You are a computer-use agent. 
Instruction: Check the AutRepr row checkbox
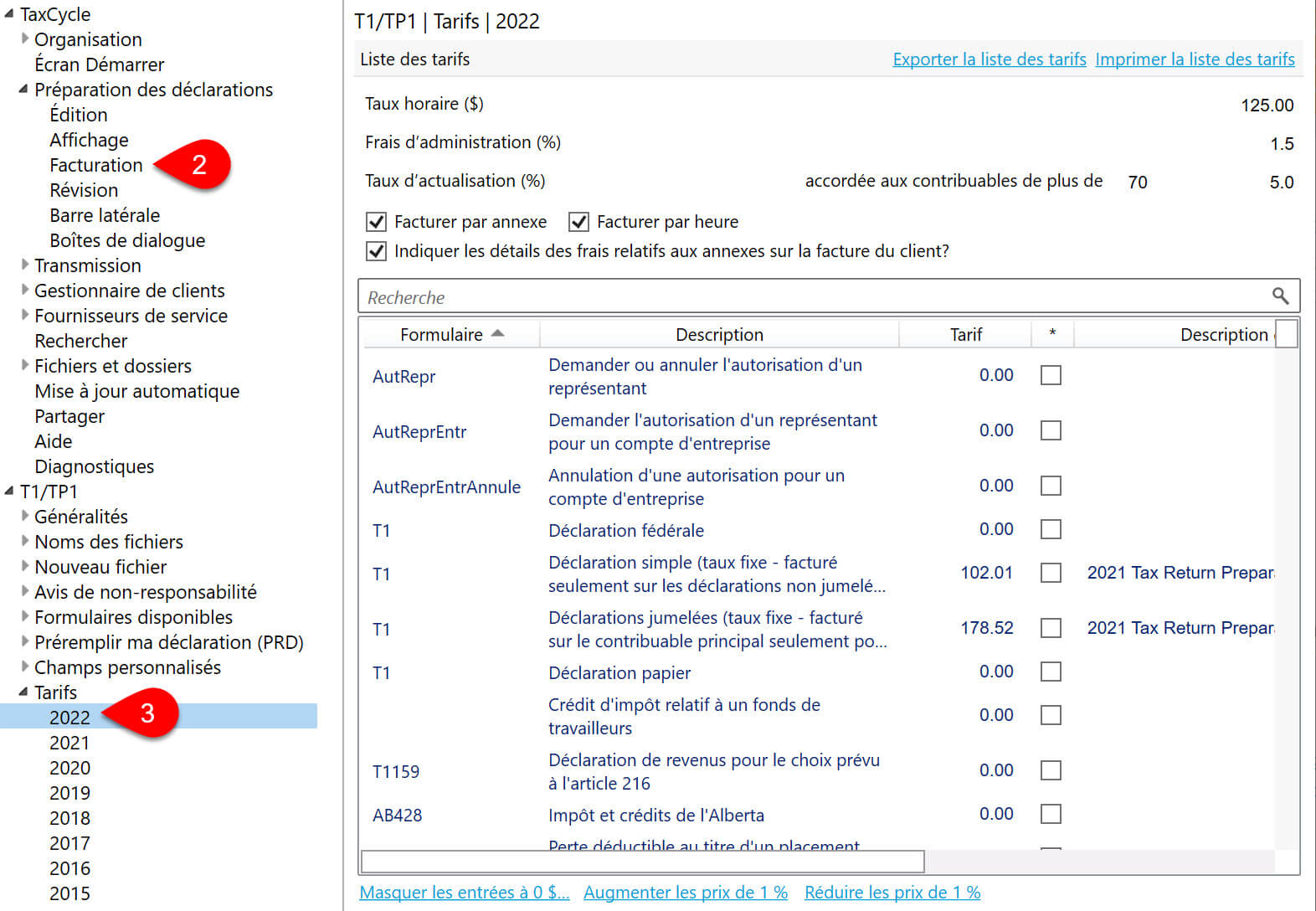pos(1051,375)
